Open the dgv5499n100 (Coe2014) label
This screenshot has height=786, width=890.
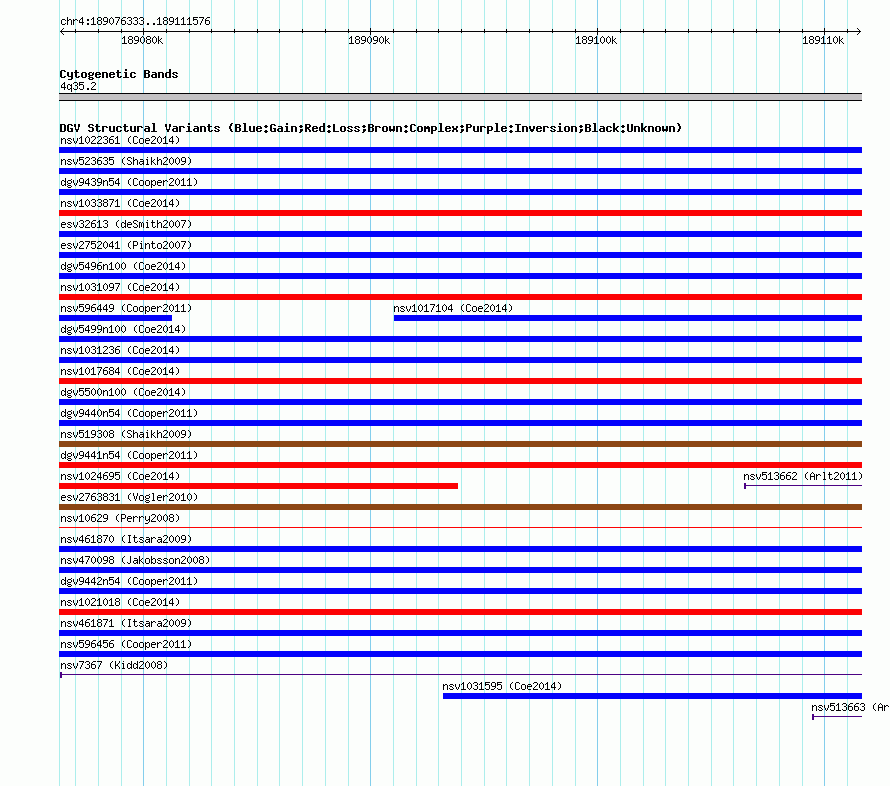[123, 329]
